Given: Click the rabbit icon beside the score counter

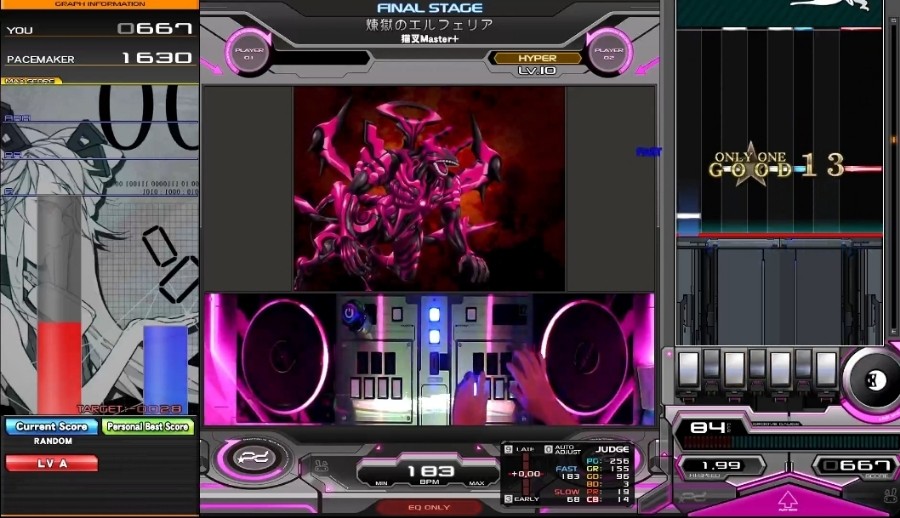Looking at the screenshot, I should 890,494.
